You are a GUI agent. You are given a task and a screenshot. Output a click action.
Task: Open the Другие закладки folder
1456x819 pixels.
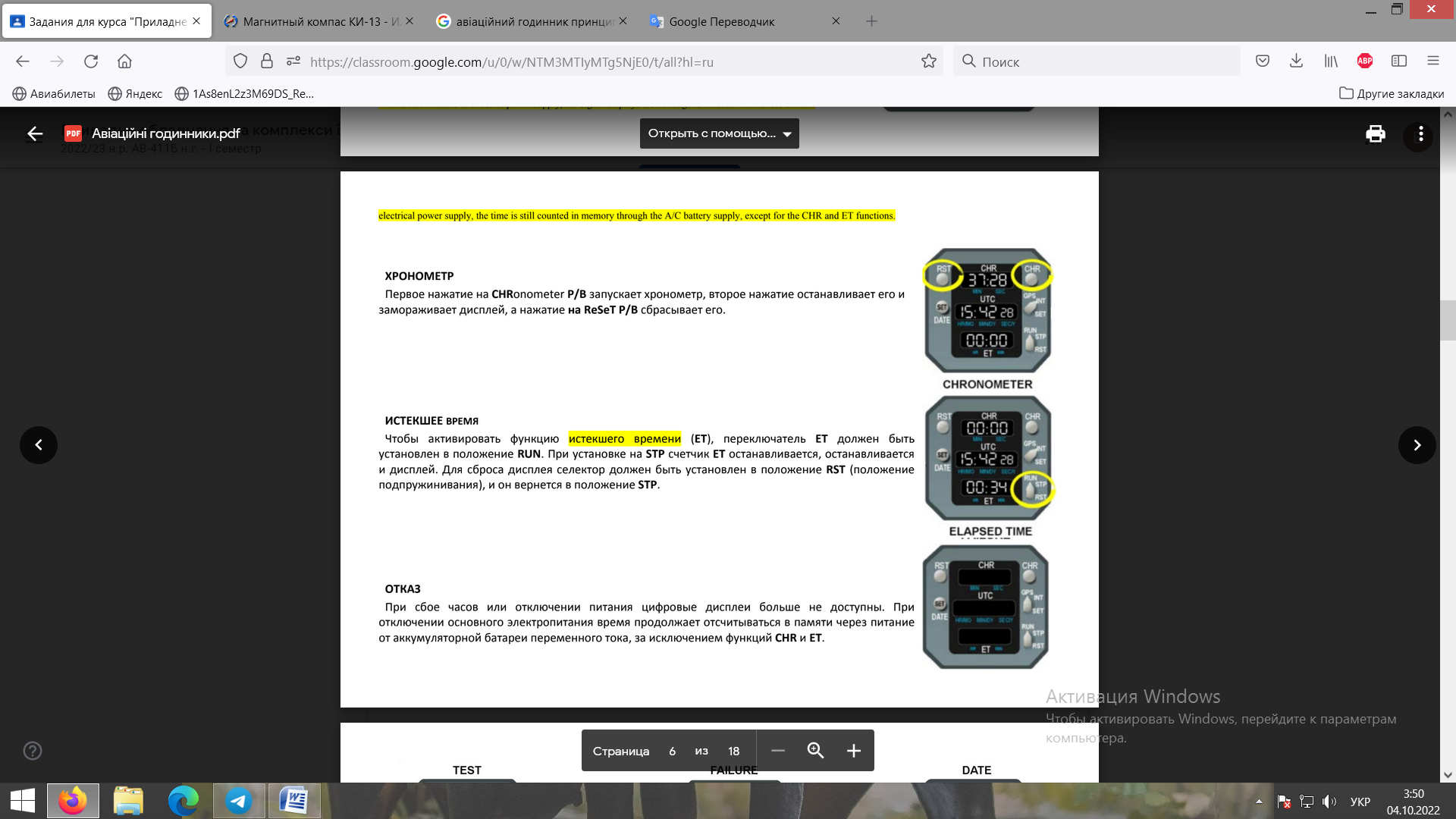[x=1392, y=94]
